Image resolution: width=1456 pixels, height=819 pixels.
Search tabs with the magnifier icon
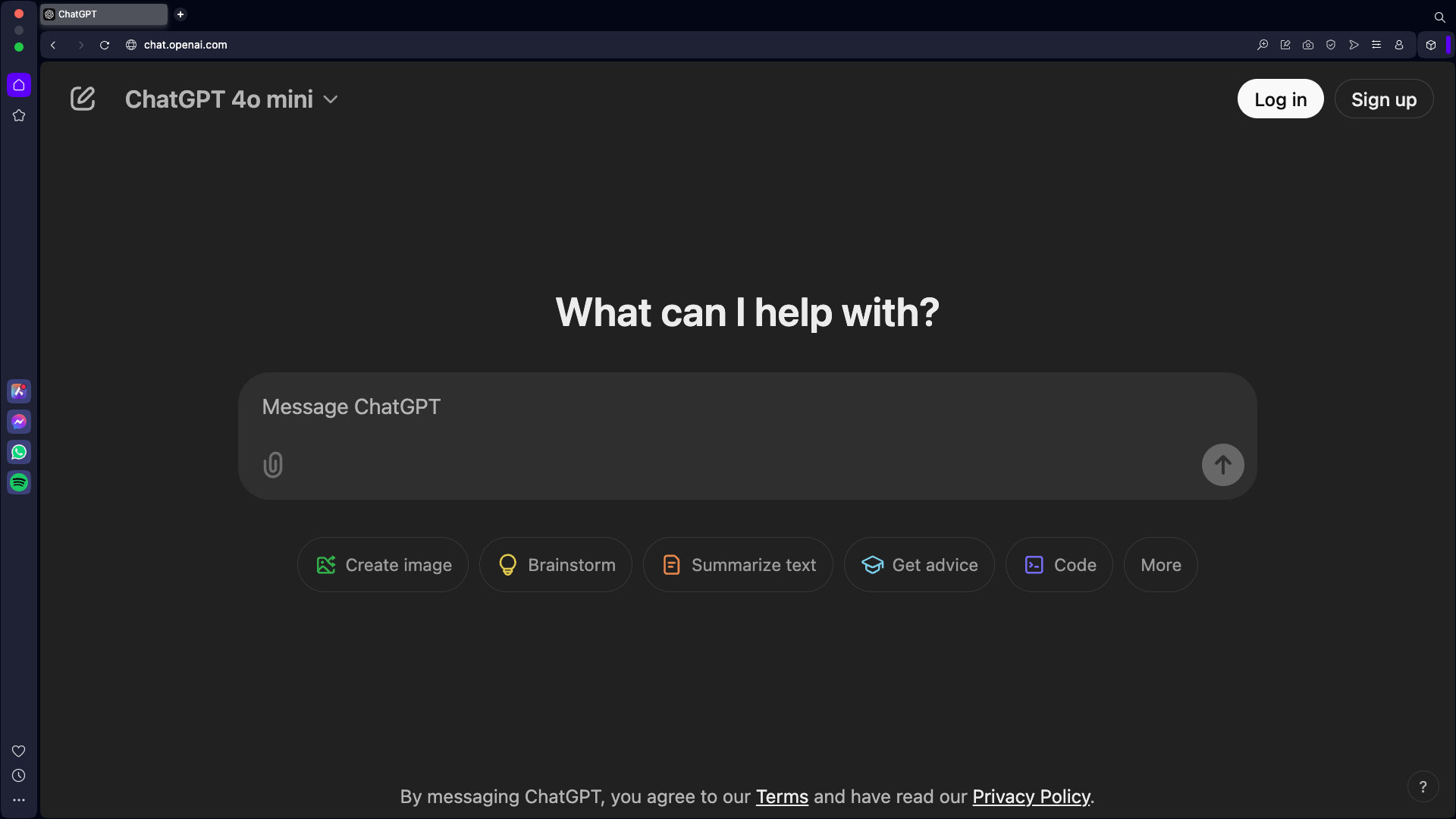tap(1439, 17)
